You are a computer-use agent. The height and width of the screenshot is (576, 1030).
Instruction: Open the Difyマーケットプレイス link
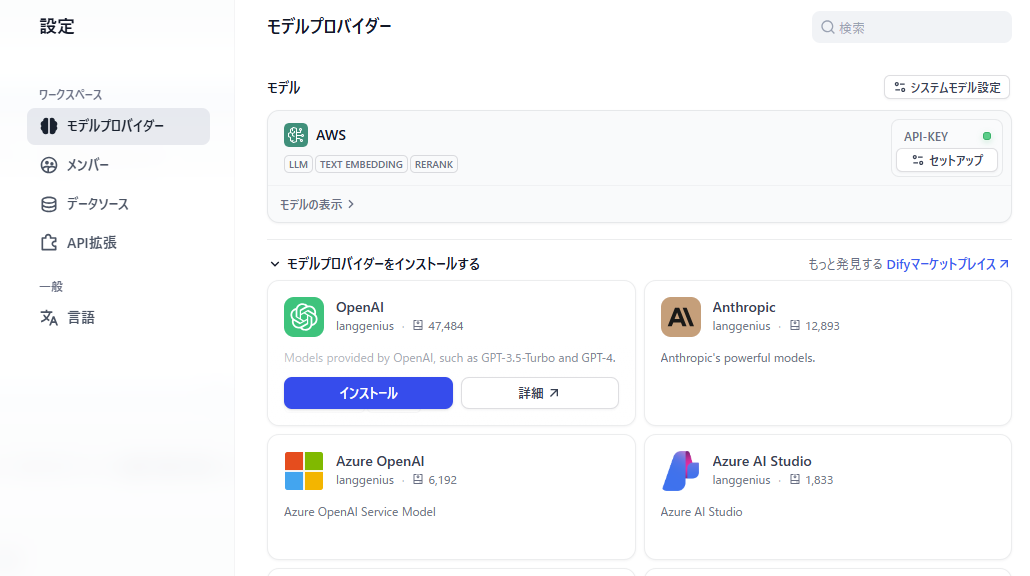(x=947, y=264)
